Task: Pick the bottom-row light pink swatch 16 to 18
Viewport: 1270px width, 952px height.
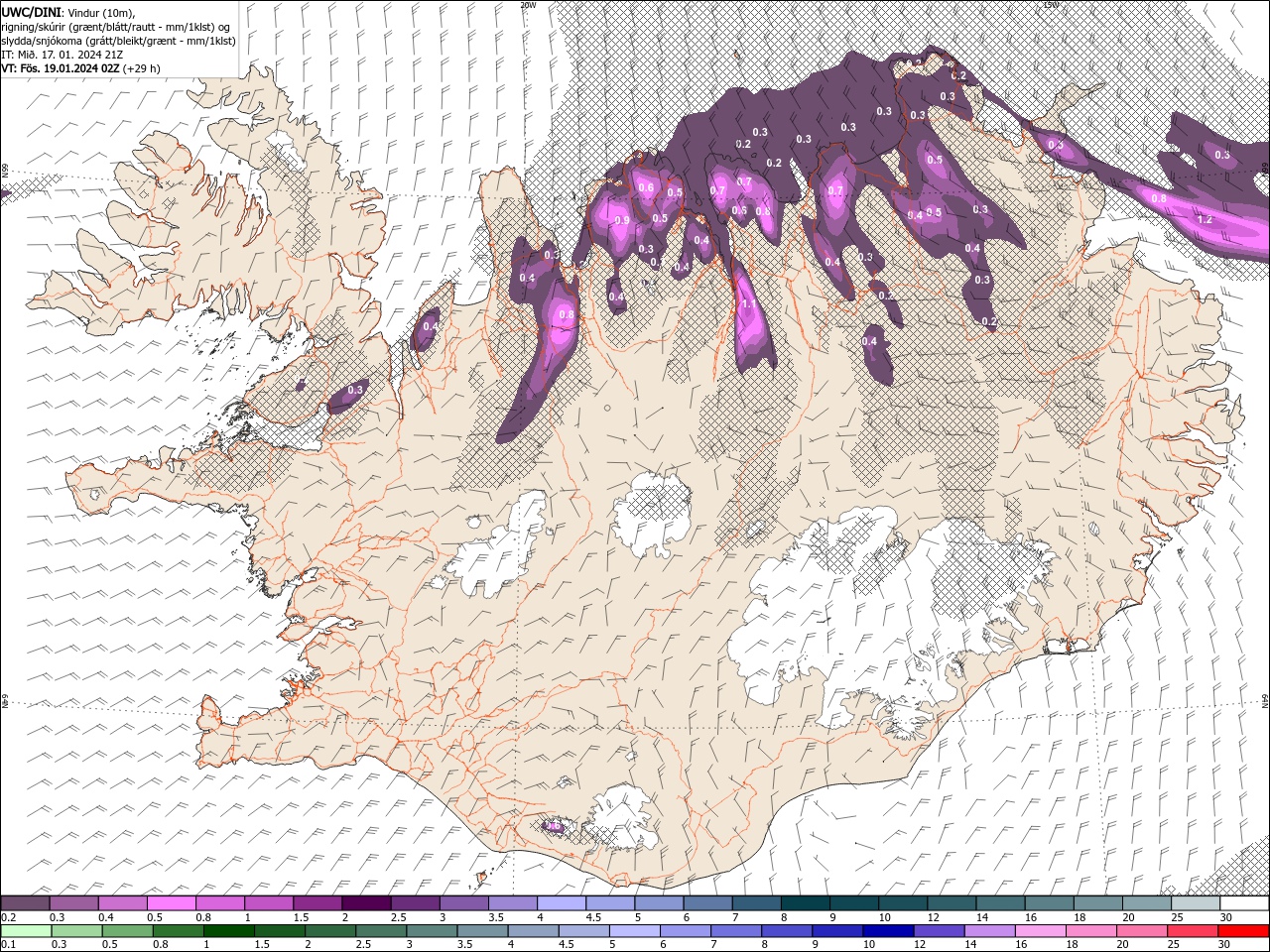Action: pyautogui.click(x=1039, y=931)
